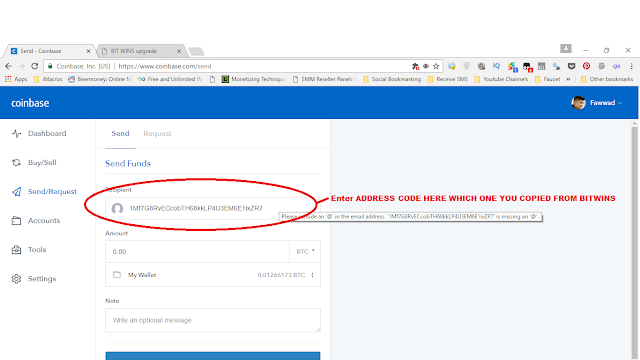Open the Receive SMS bookmark folder
The height and width of the screenshot is (360, 640).
click(448, 79)
